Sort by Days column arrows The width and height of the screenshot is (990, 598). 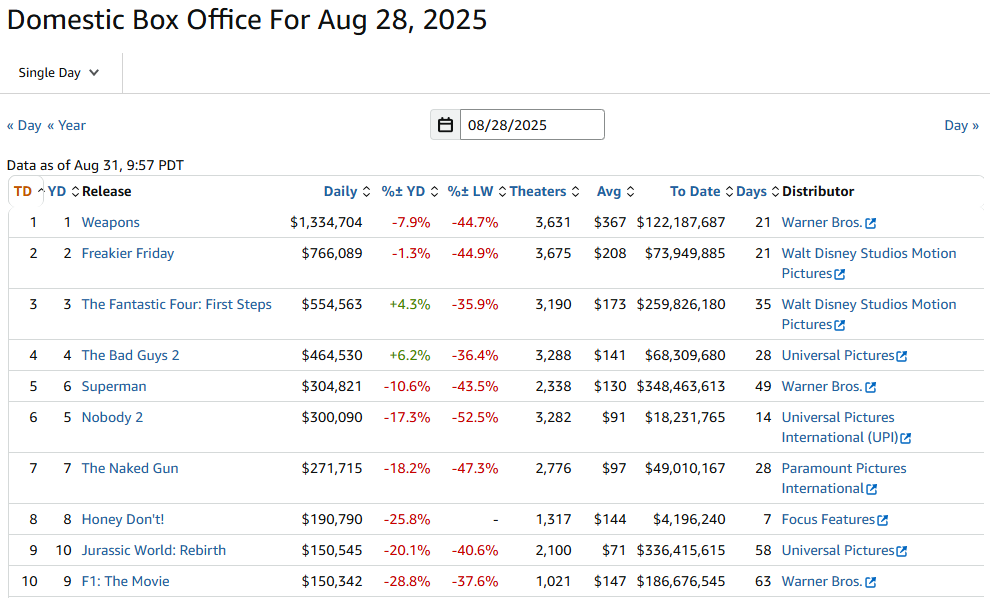tap(775, 191)
